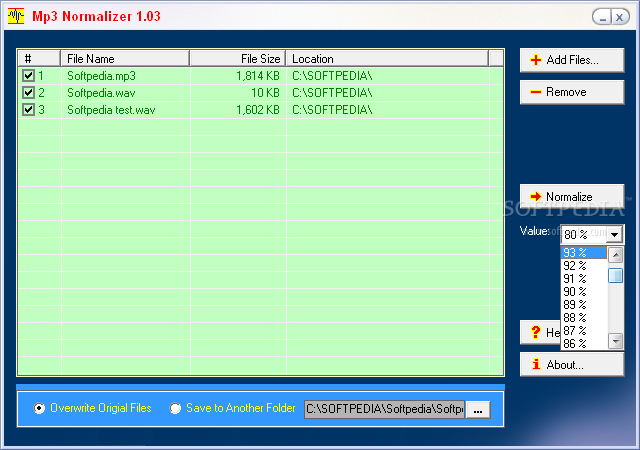Choose 92 % in the value list
The height and width of the screenshot is (450, 640).
(x=584, y=266)
